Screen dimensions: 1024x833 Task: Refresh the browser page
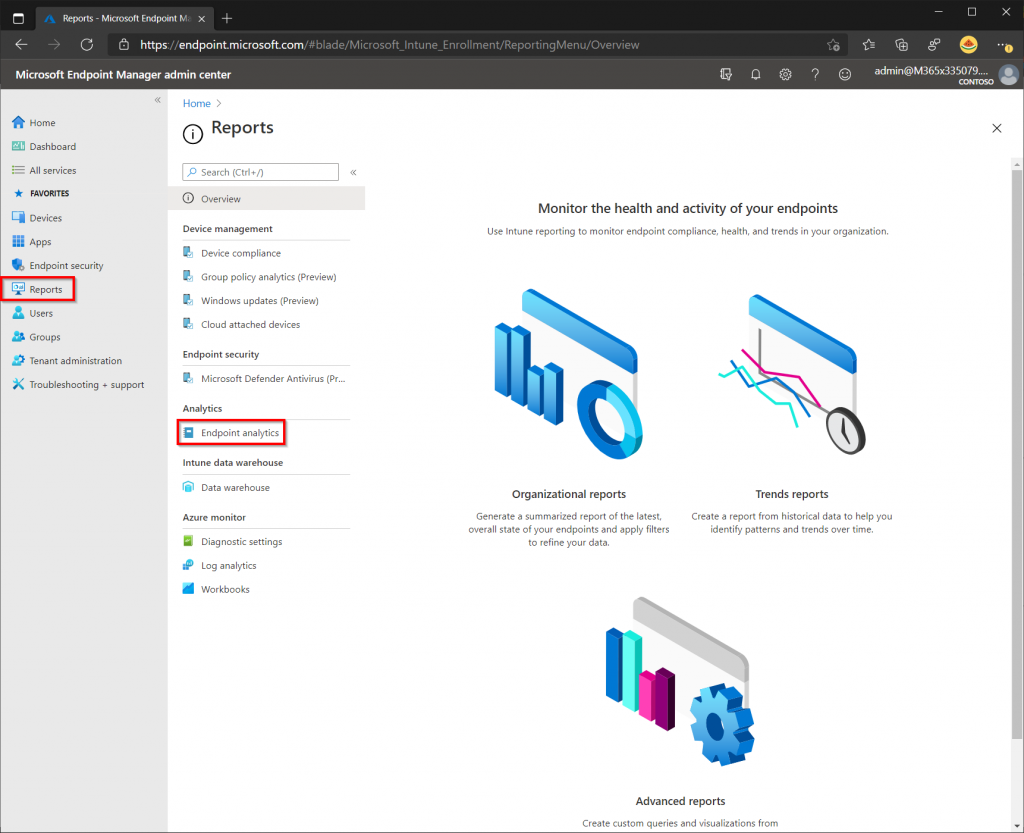tap(86, 44)
